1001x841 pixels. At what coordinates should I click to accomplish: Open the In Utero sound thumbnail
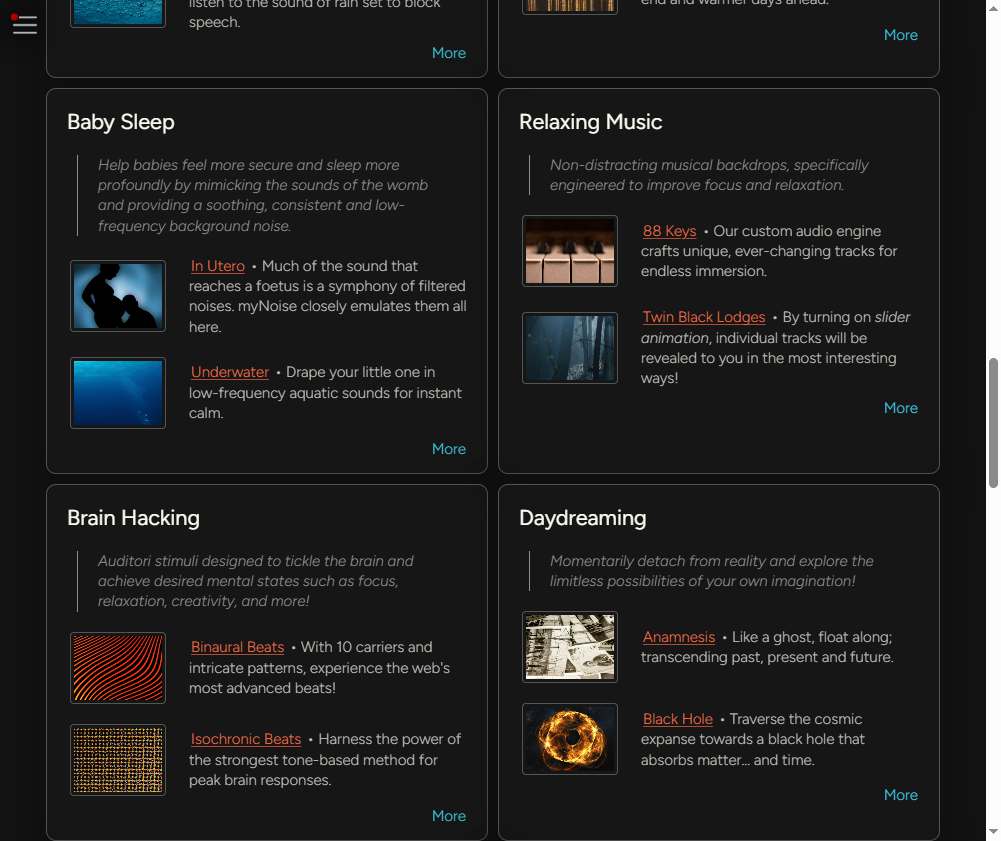[x=118, y=296]
